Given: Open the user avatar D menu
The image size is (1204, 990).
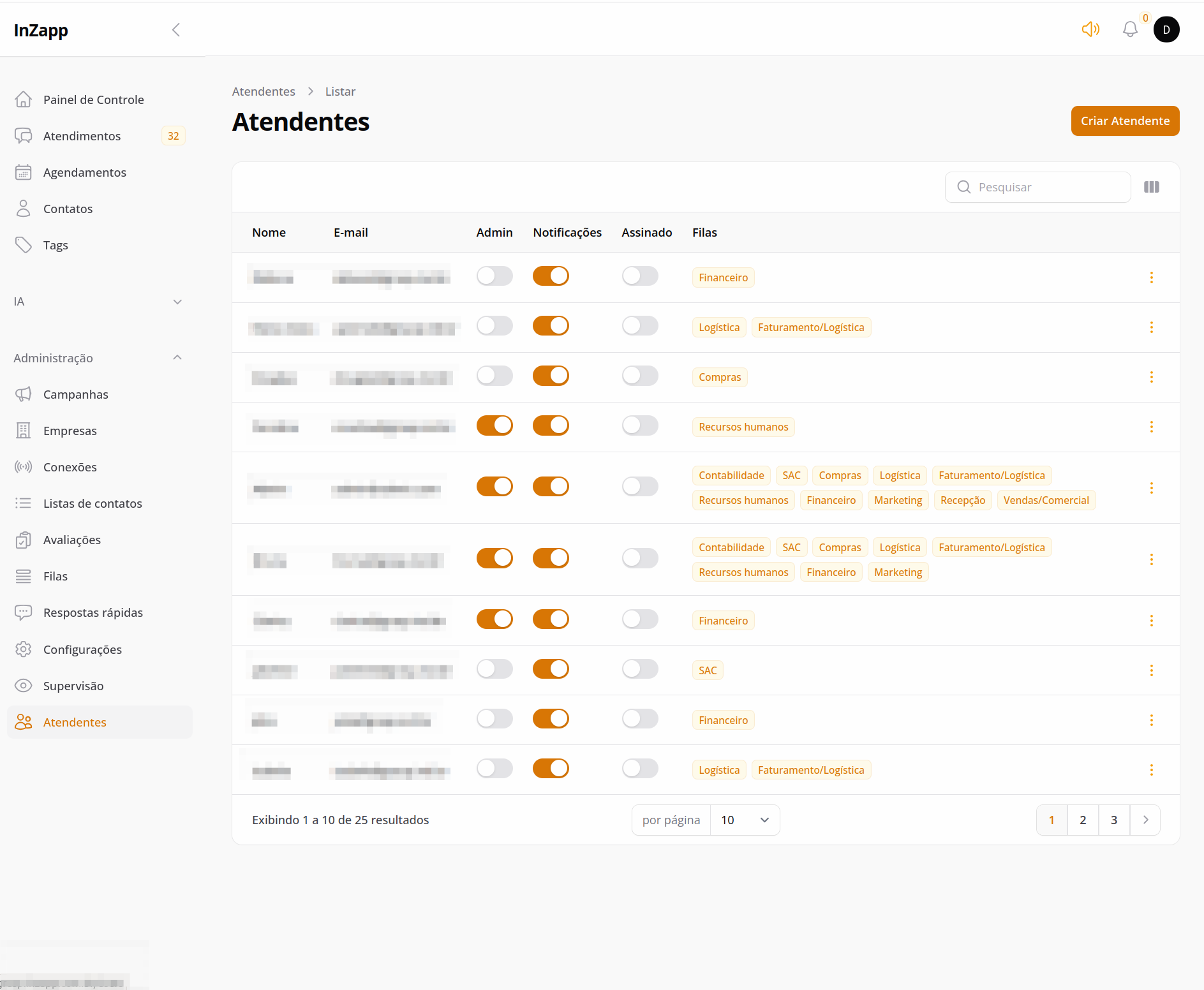Looking at the screenshot, I should [x=1166, y=29].
